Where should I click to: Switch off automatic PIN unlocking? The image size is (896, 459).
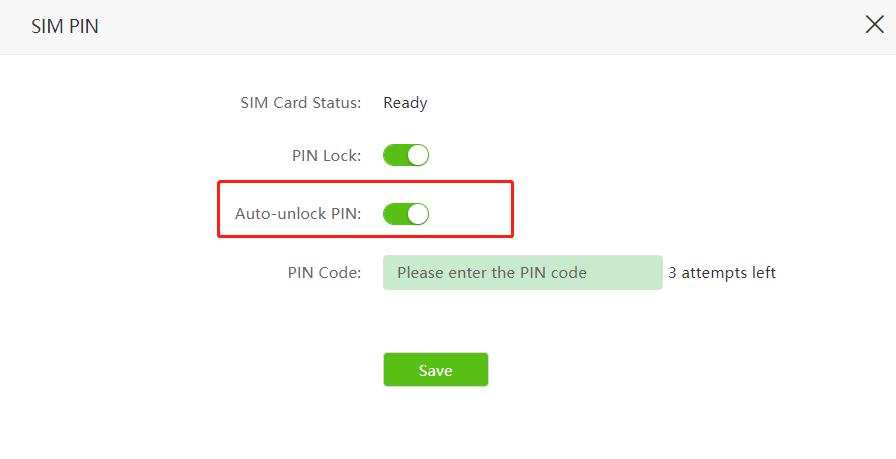point(406,213)
